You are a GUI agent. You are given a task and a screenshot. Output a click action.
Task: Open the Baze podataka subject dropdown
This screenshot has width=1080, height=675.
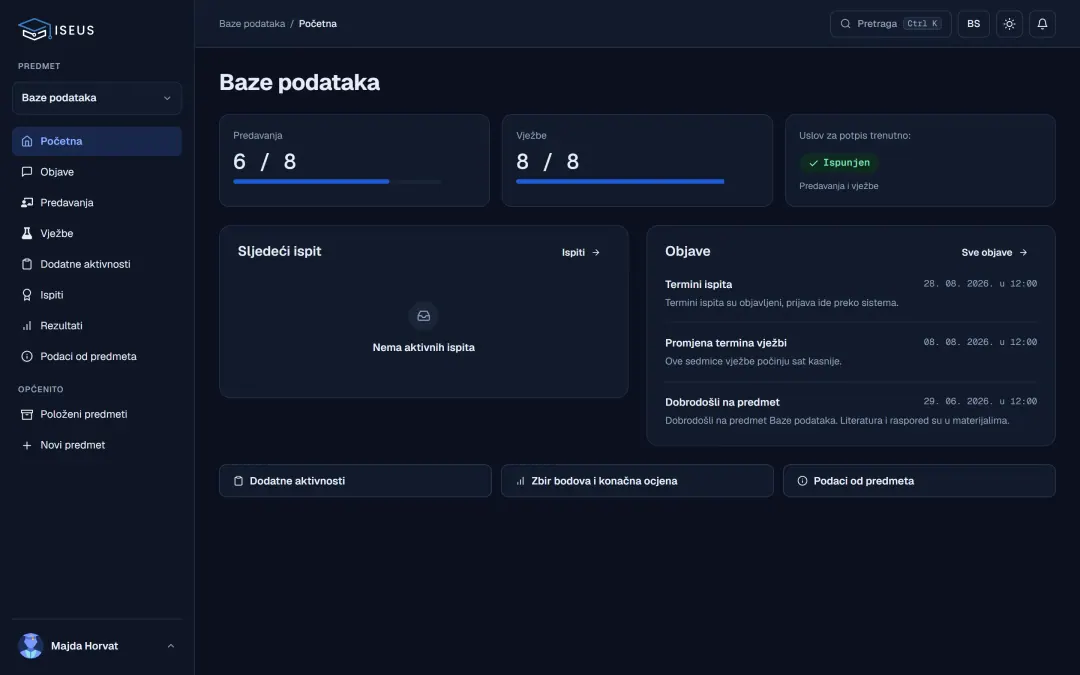point(97,98)
